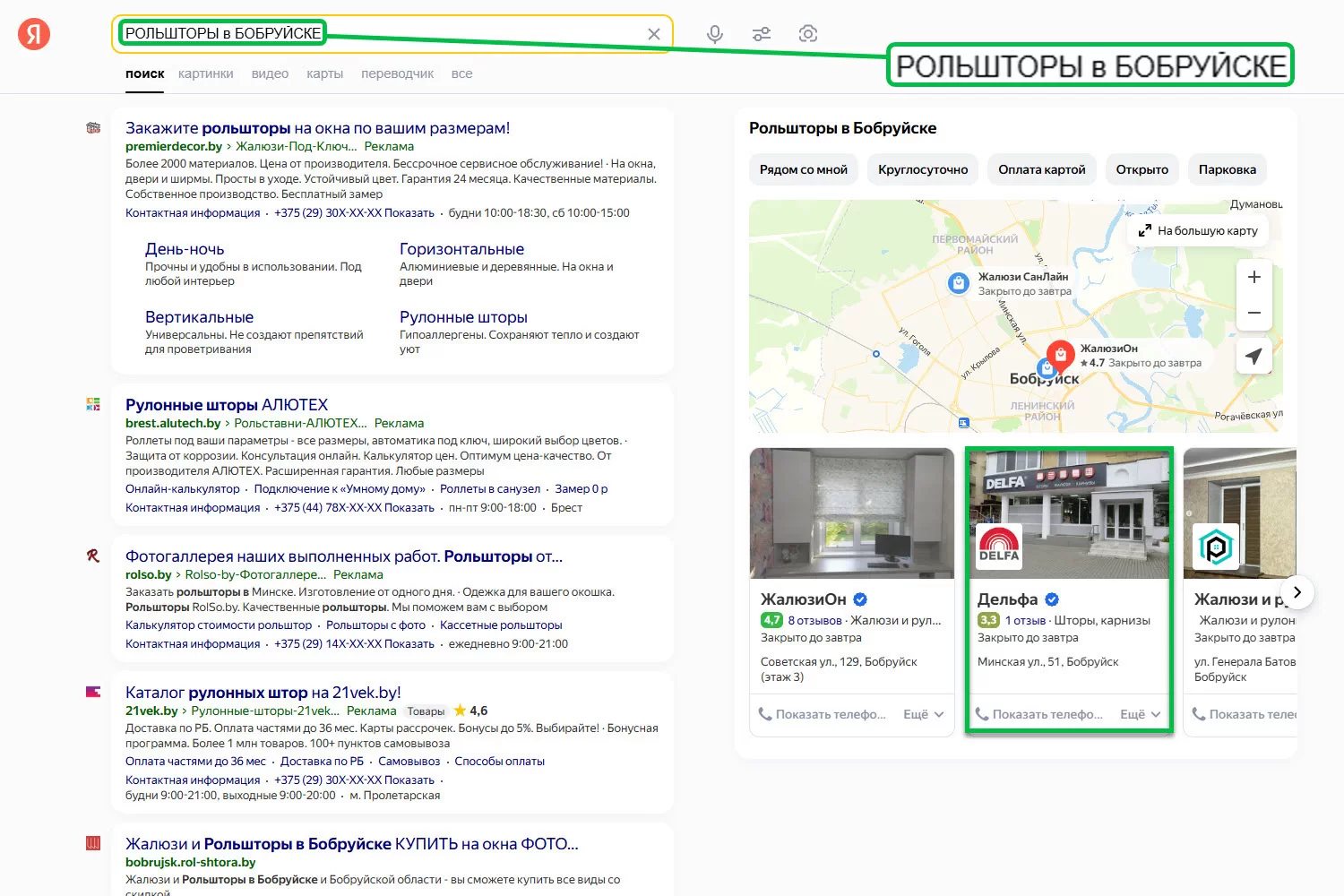Toggle the 'Оплата картой' filter
Screen dimensions: 1344x896
point(1041,169)
